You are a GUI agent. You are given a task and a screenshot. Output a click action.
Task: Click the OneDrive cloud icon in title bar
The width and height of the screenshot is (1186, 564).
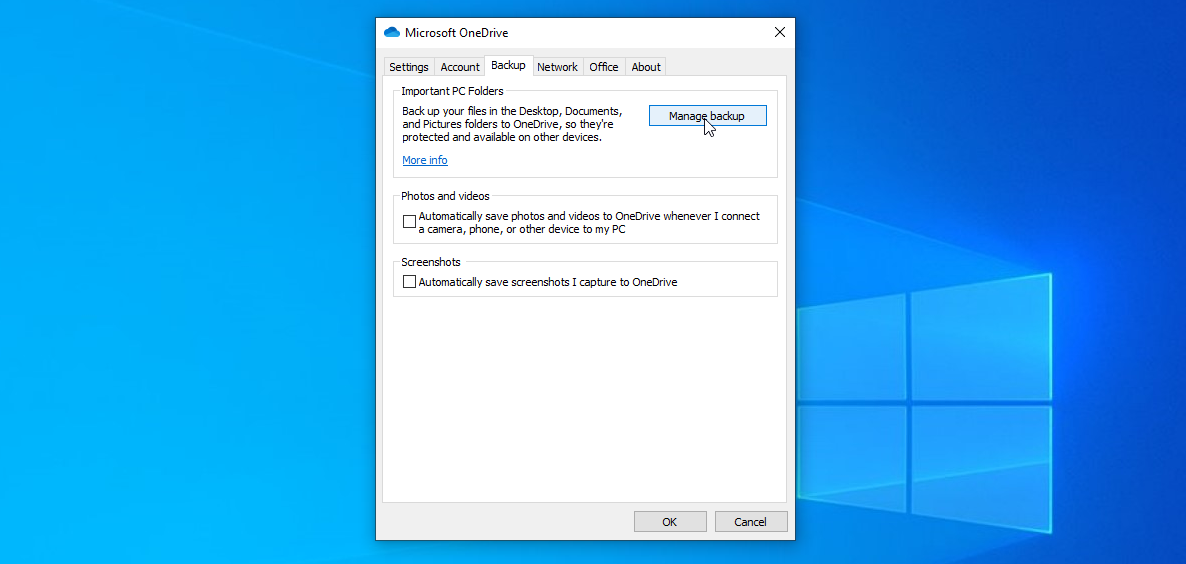coord(391,32)
